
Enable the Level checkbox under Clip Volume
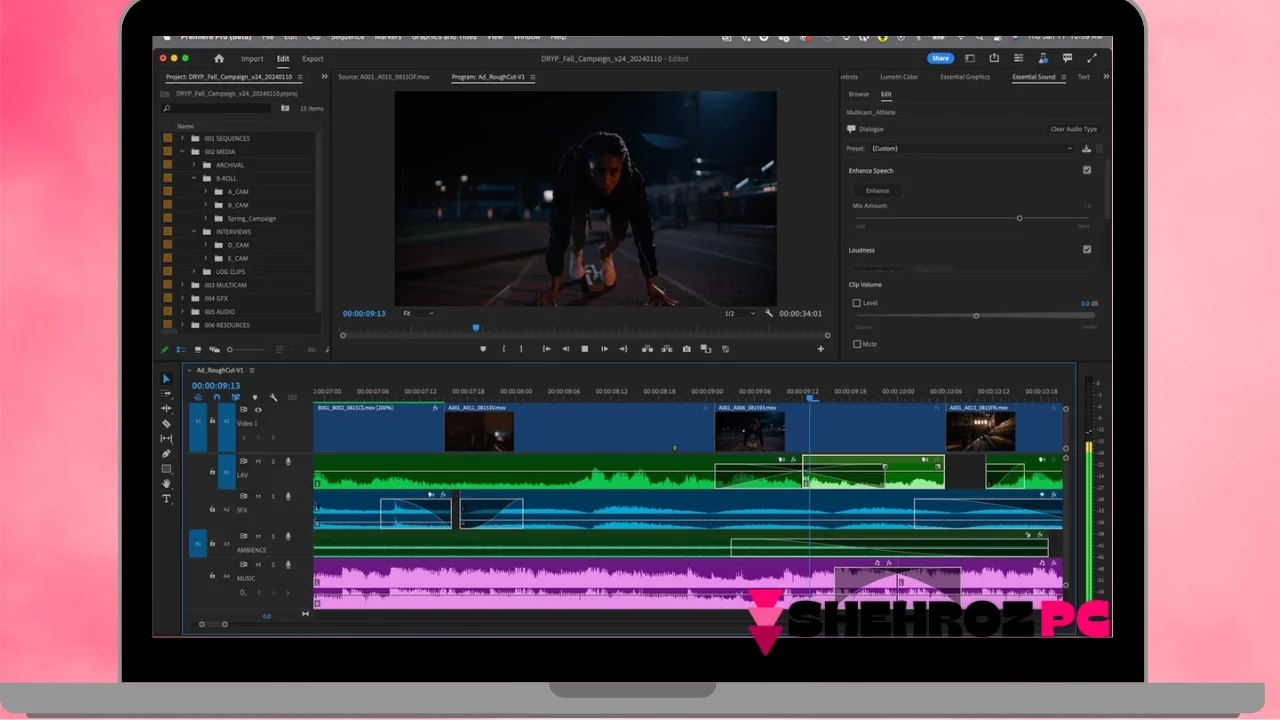856,303
